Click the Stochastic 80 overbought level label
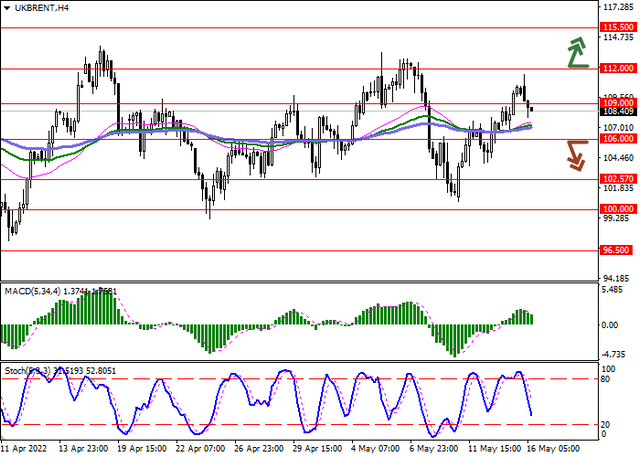Screen dimensions: 640x457 coord(605,379)
